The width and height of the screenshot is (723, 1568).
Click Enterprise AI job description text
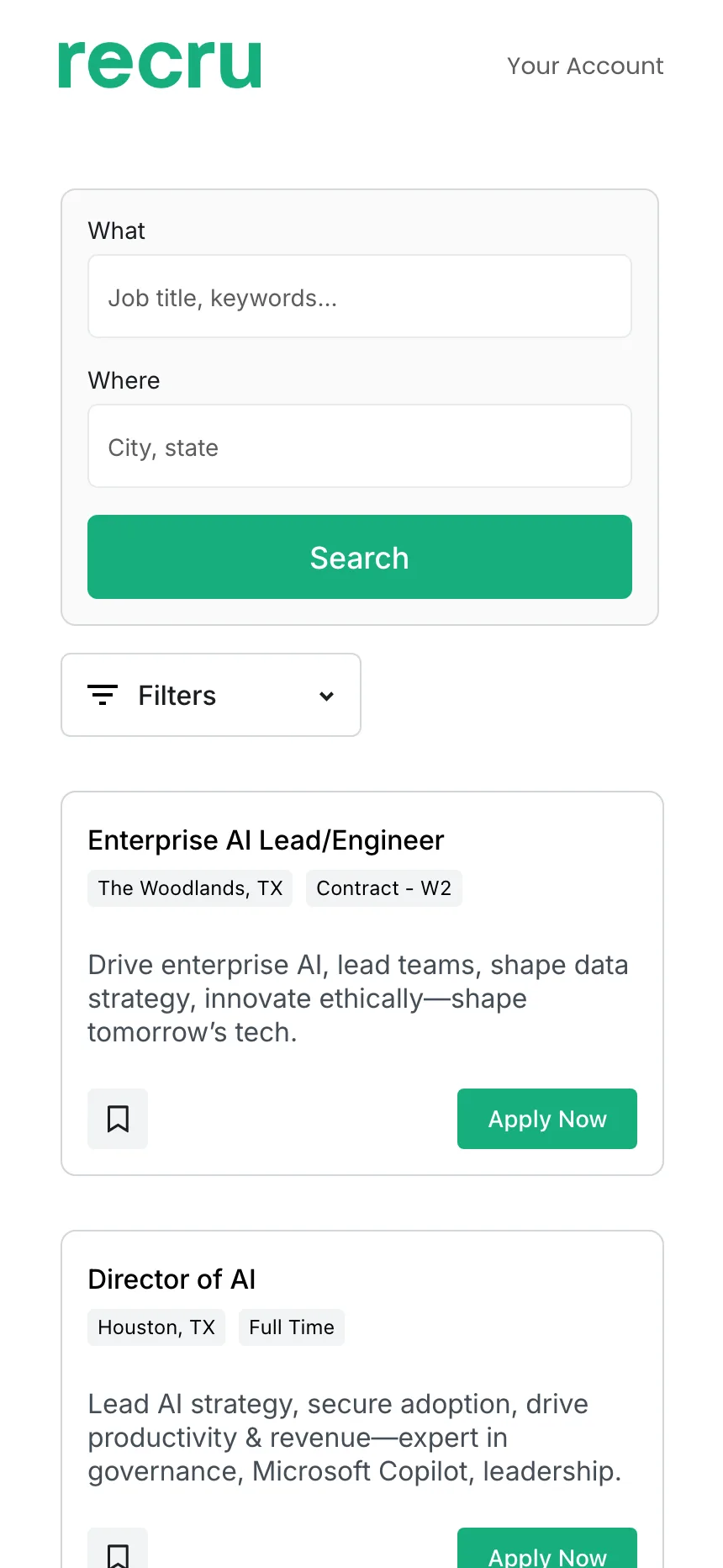358,999
